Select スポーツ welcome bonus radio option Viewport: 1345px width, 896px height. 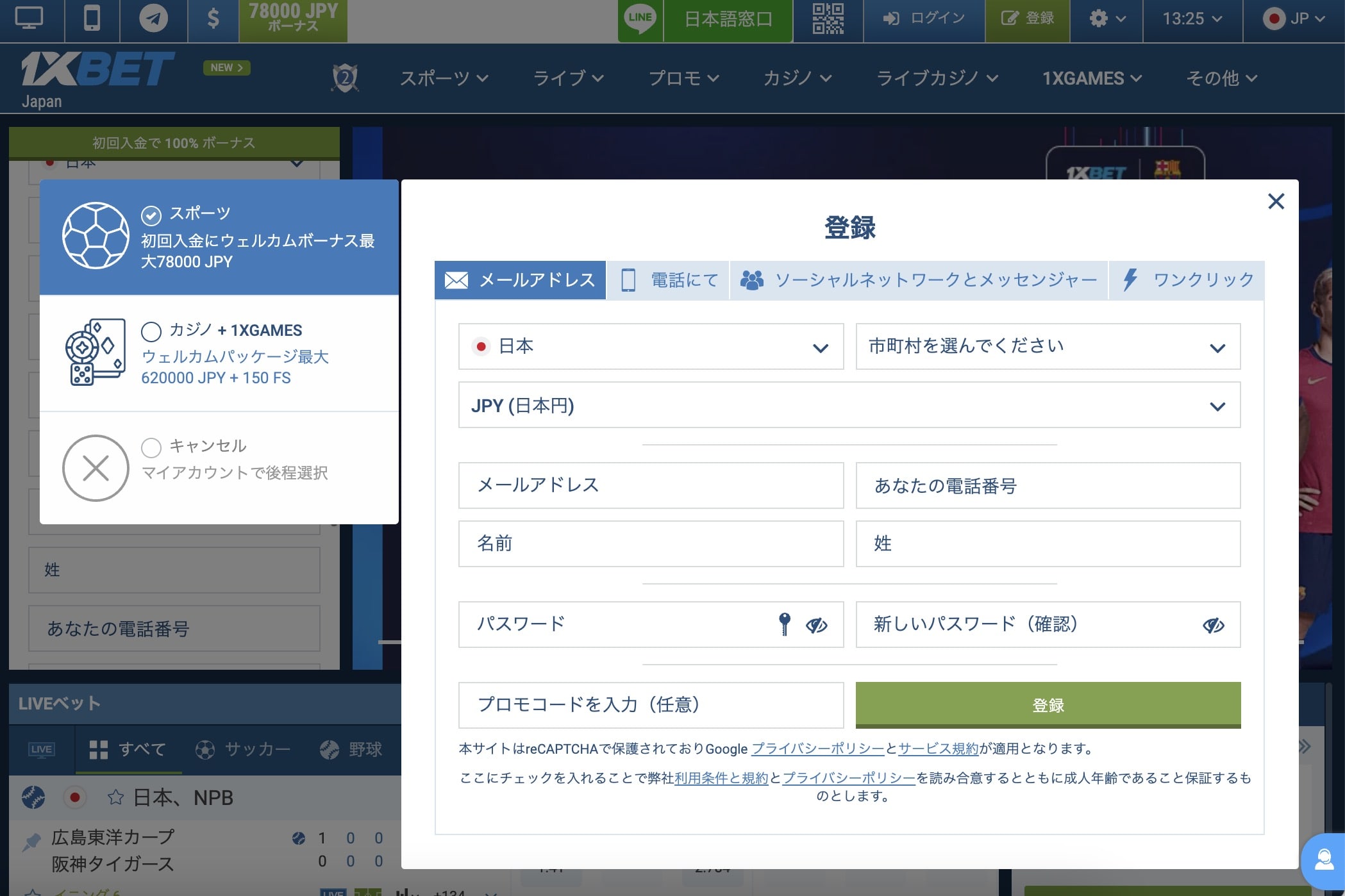[151, 215]
